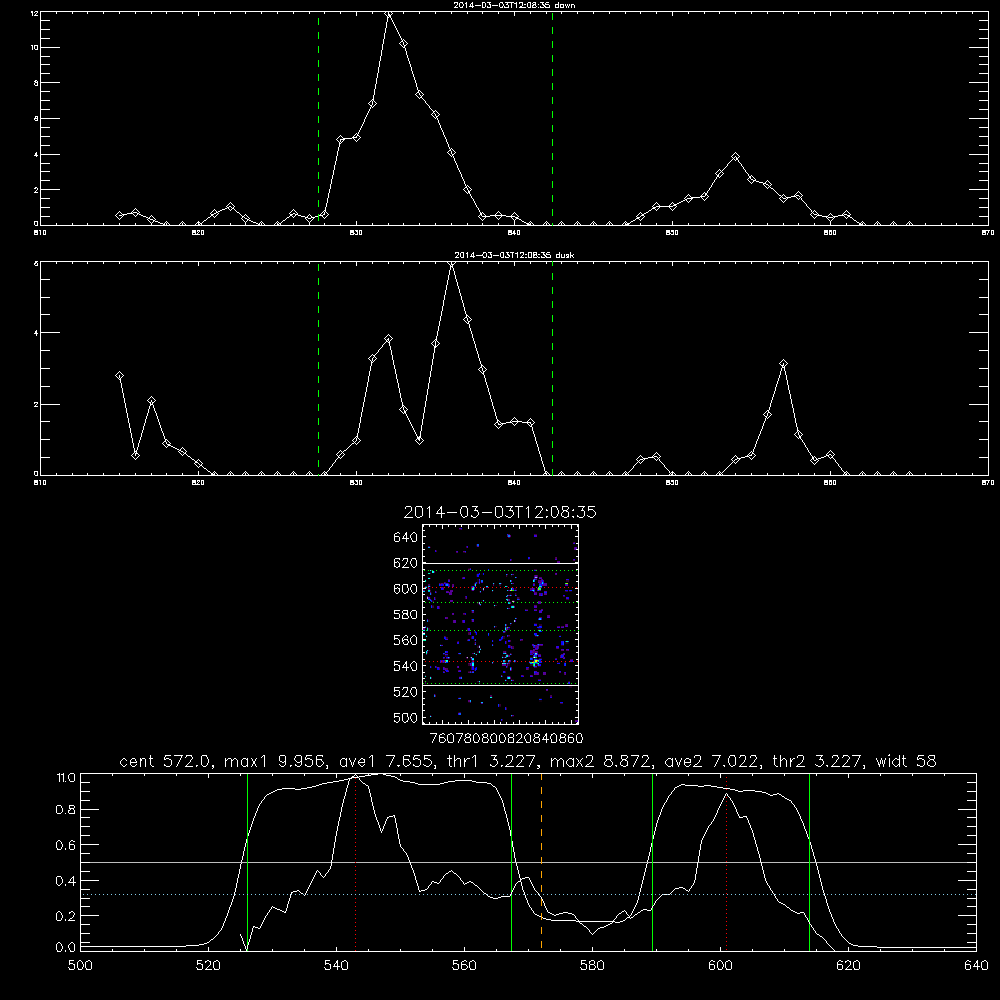Viewport: 1000px width, 1000px height.
Task: Click the 540 x-axis label of bottom plot
Action: (336, 966)
